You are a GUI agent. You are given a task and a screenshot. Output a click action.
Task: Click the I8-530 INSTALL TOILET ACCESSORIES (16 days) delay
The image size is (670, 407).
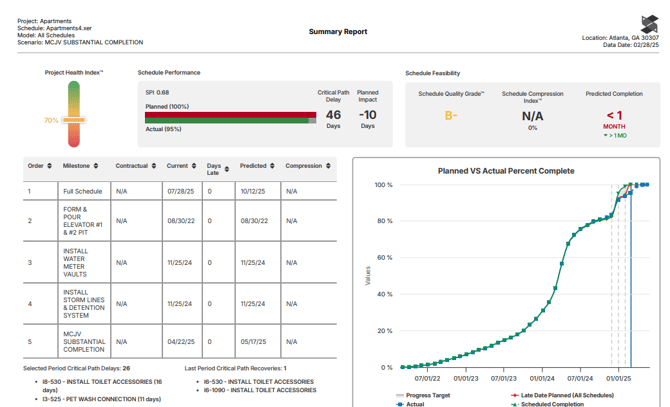(x=102, y=386)
